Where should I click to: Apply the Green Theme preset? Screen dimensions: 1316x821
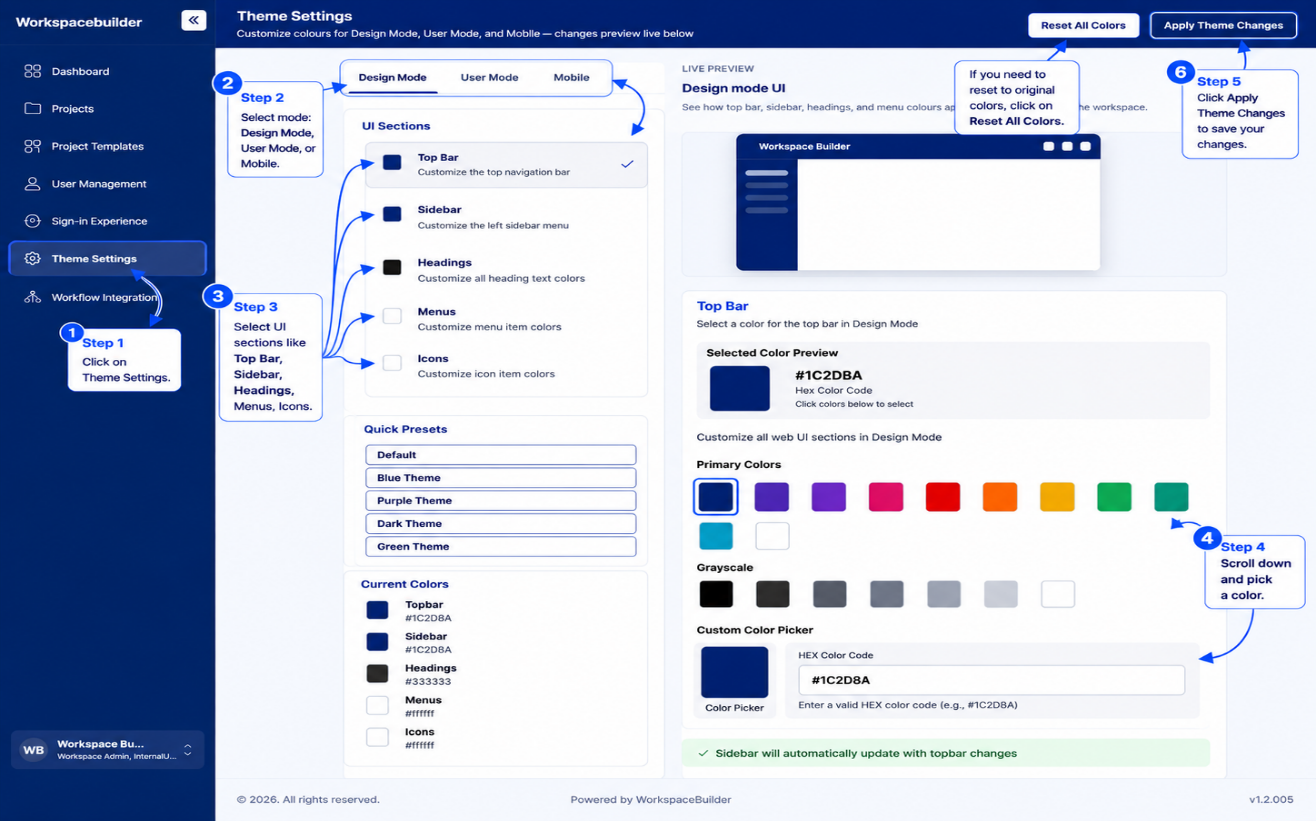tap(500, 547)
